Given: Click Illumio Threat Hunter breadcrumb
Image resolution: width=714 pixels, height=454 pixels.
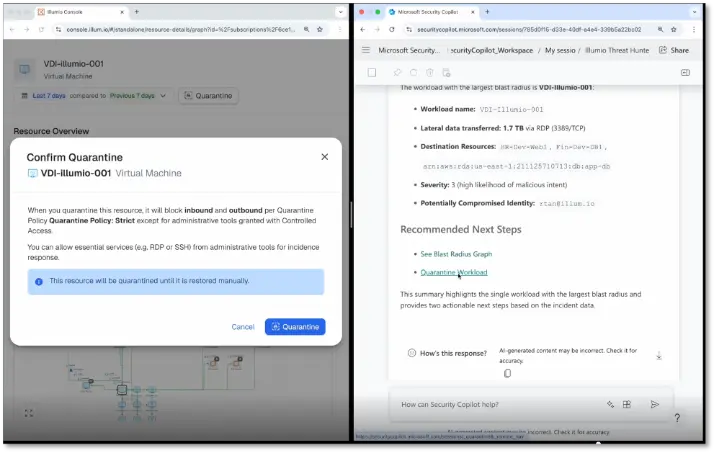Looking at the screenshot, I should click(x=617, y=51).
